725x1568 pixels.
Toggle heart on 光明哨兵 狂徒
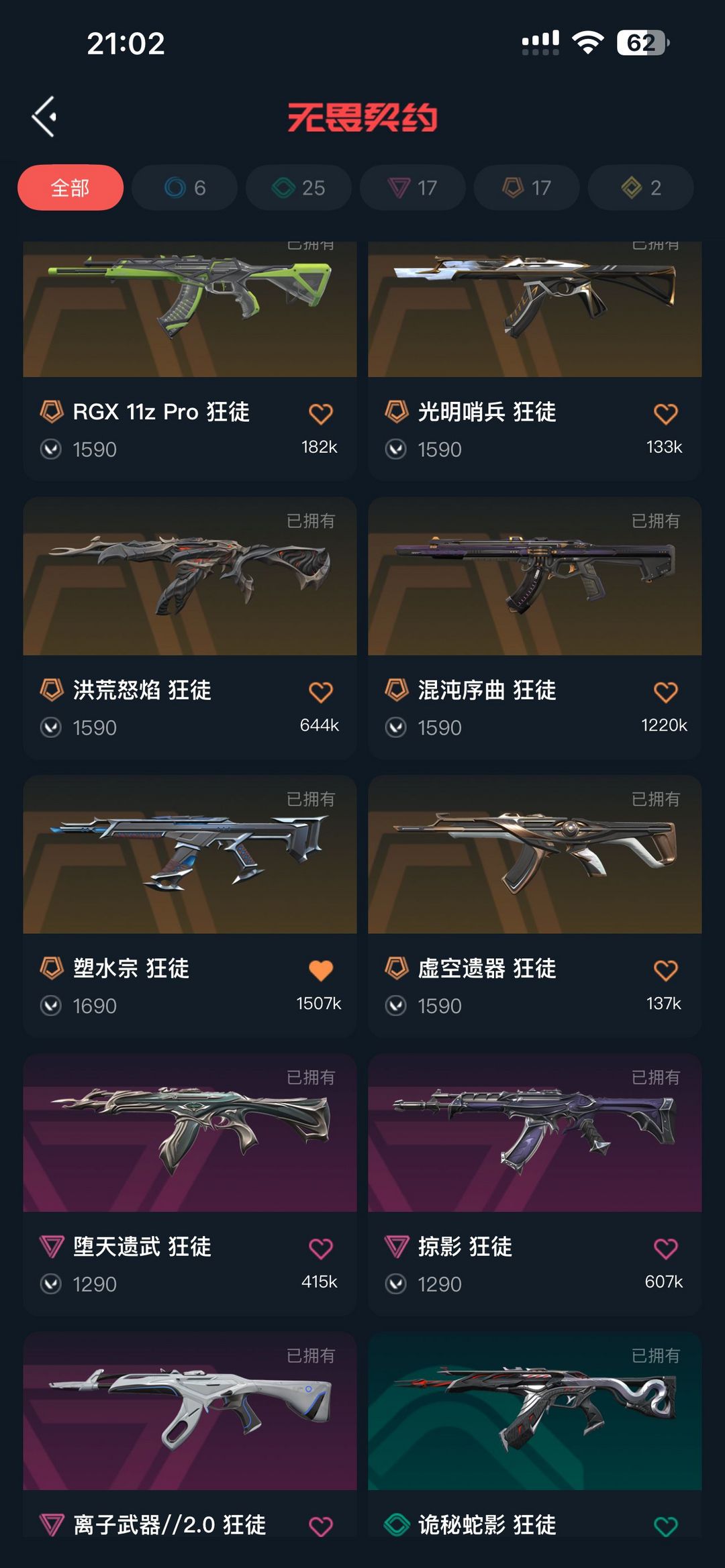click(666, 413)
